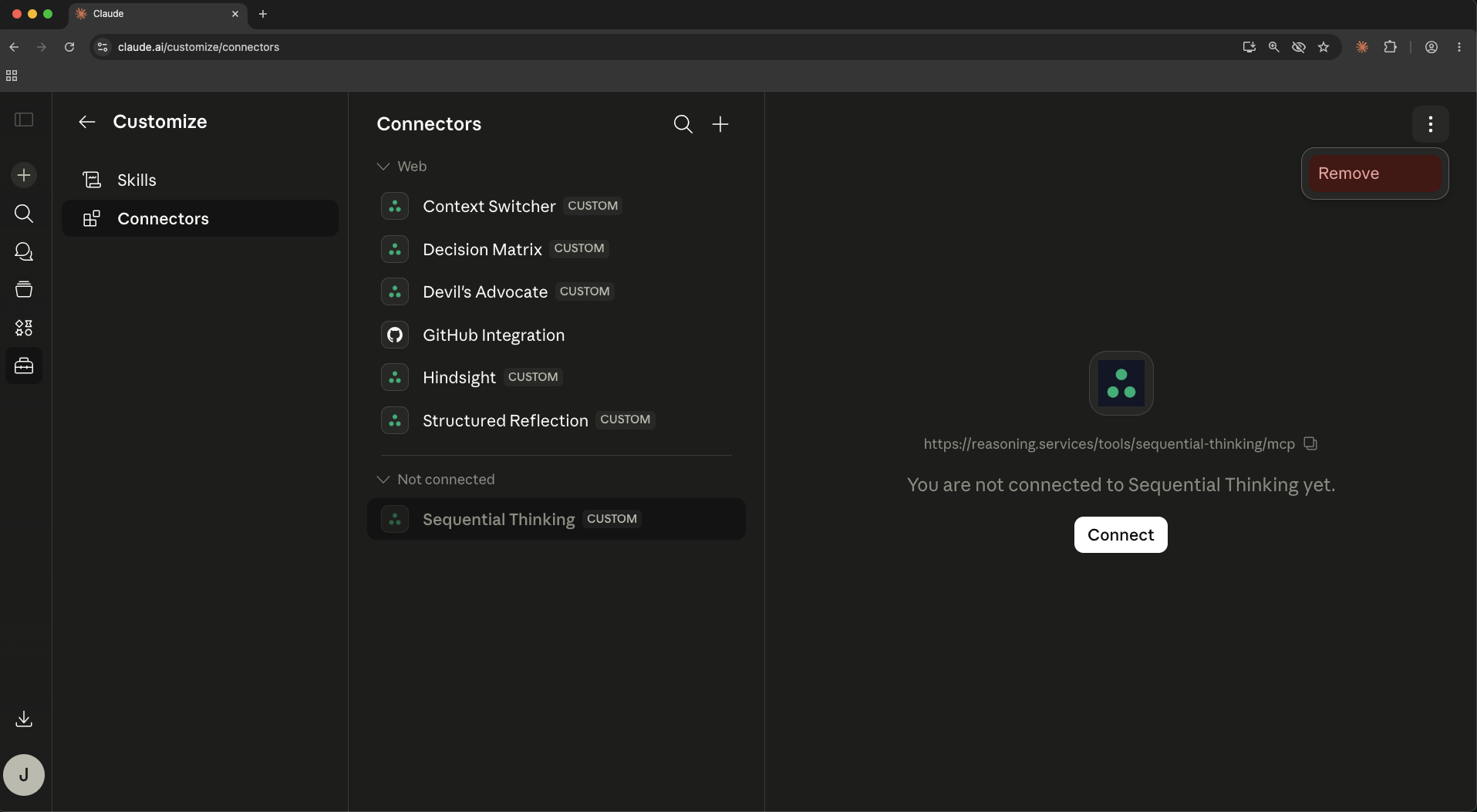Screen dimensions: 1477x812
Task: Open the Skills section
Action: 200,180
